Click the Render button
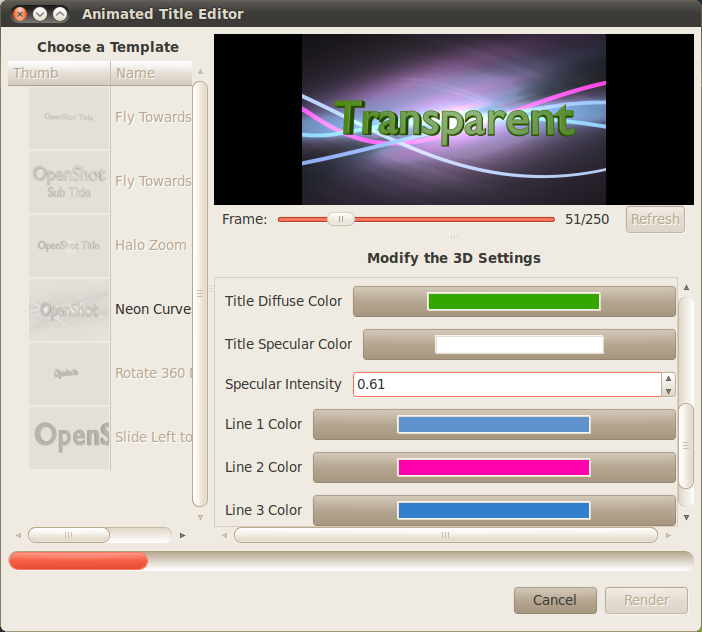Image resolution: width=702 pixels, height=632 pixels. coord(646,600)
